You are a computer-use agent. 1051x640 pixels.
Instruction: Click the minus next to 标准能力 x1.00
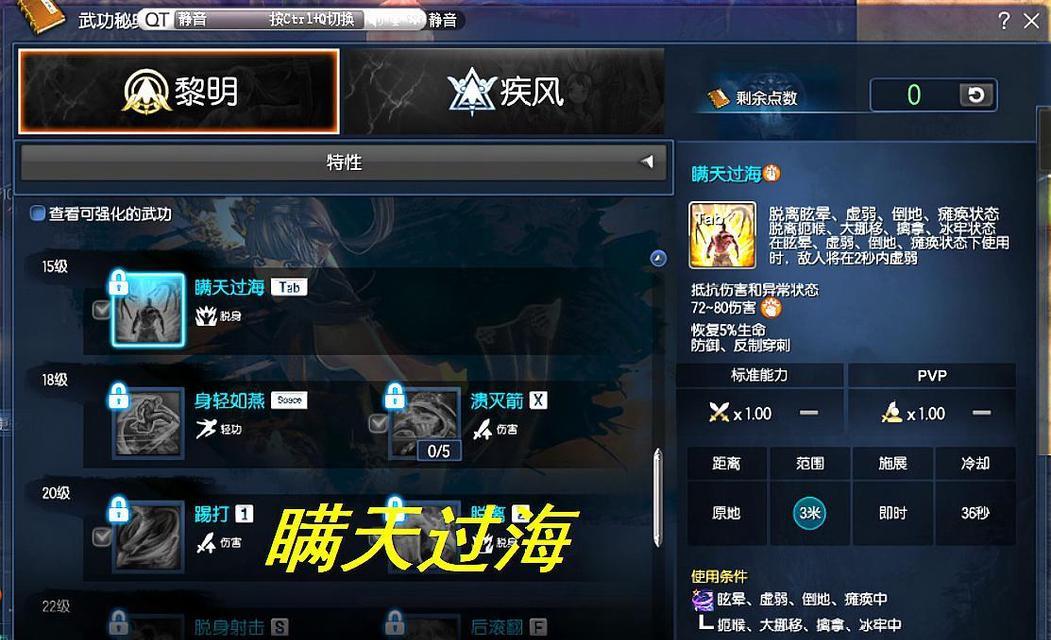(x=809, y=413)
